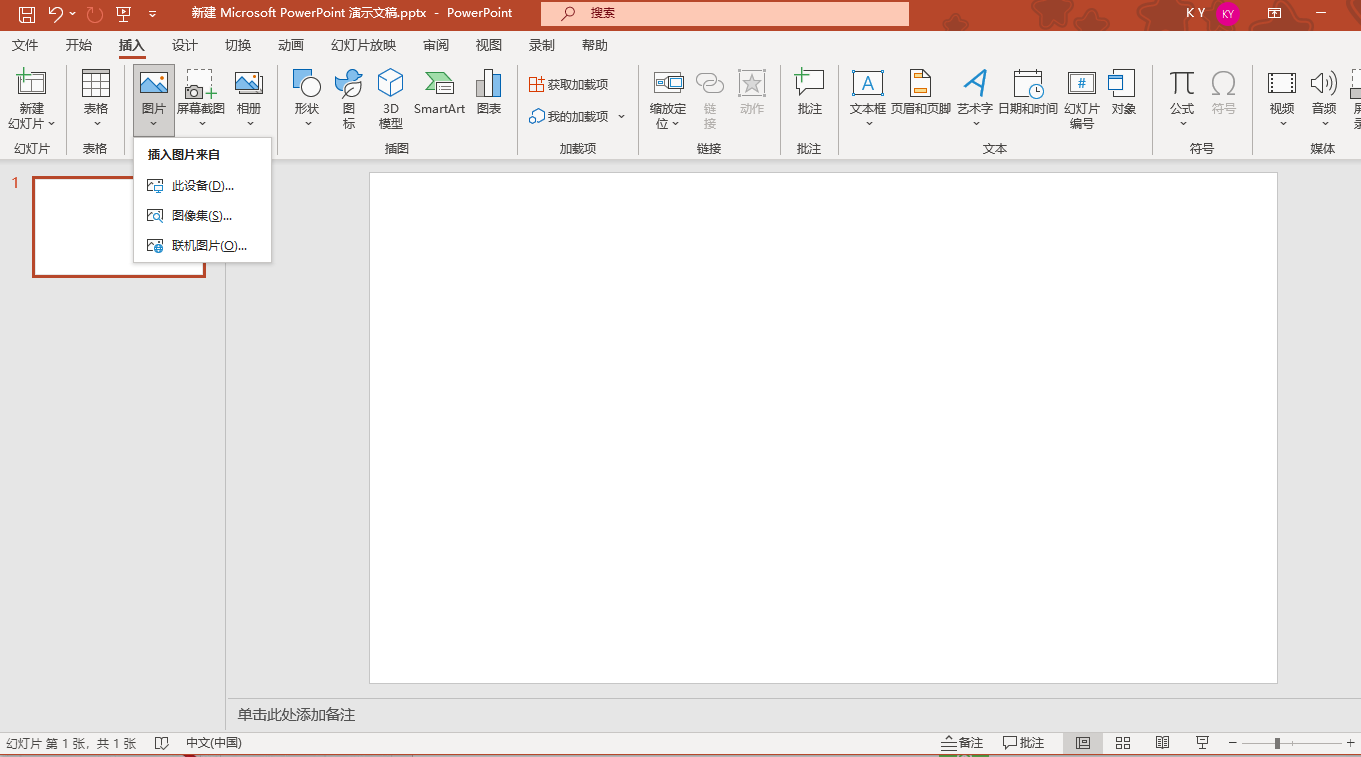Viewport: 1361px width, 757px height.
Task: Click the zoom slider handle
Action: [x=1277, y=743]
